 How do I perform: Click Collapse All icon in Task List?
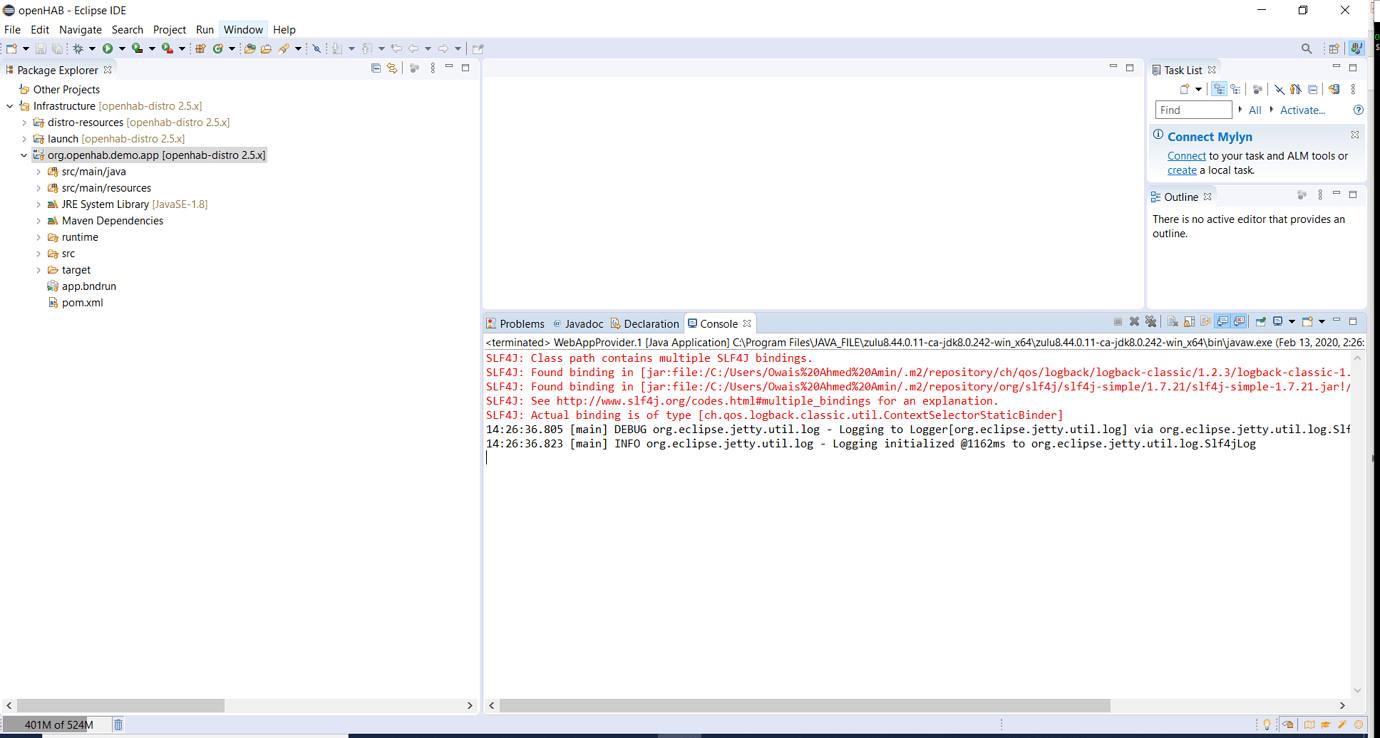pos(1313,89)
